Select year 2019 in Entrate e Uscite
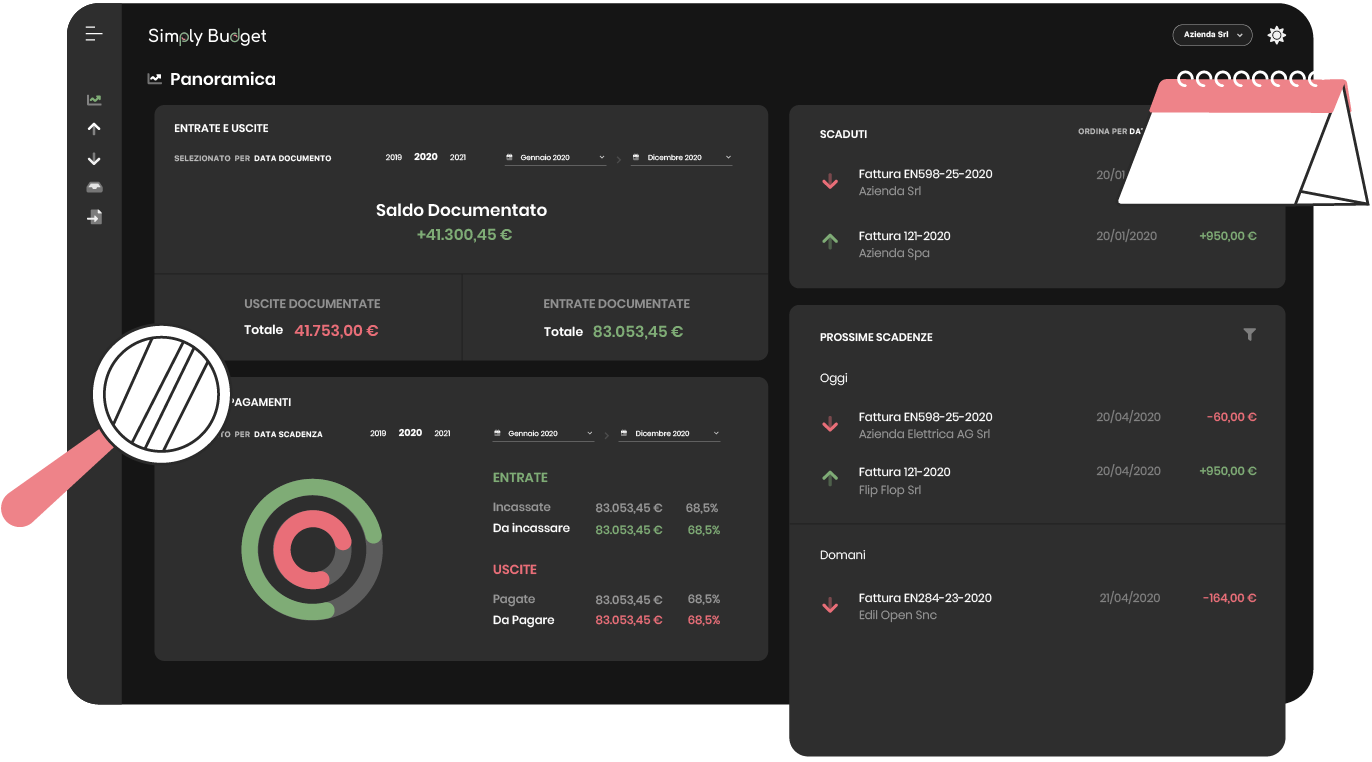 (394, 157)
